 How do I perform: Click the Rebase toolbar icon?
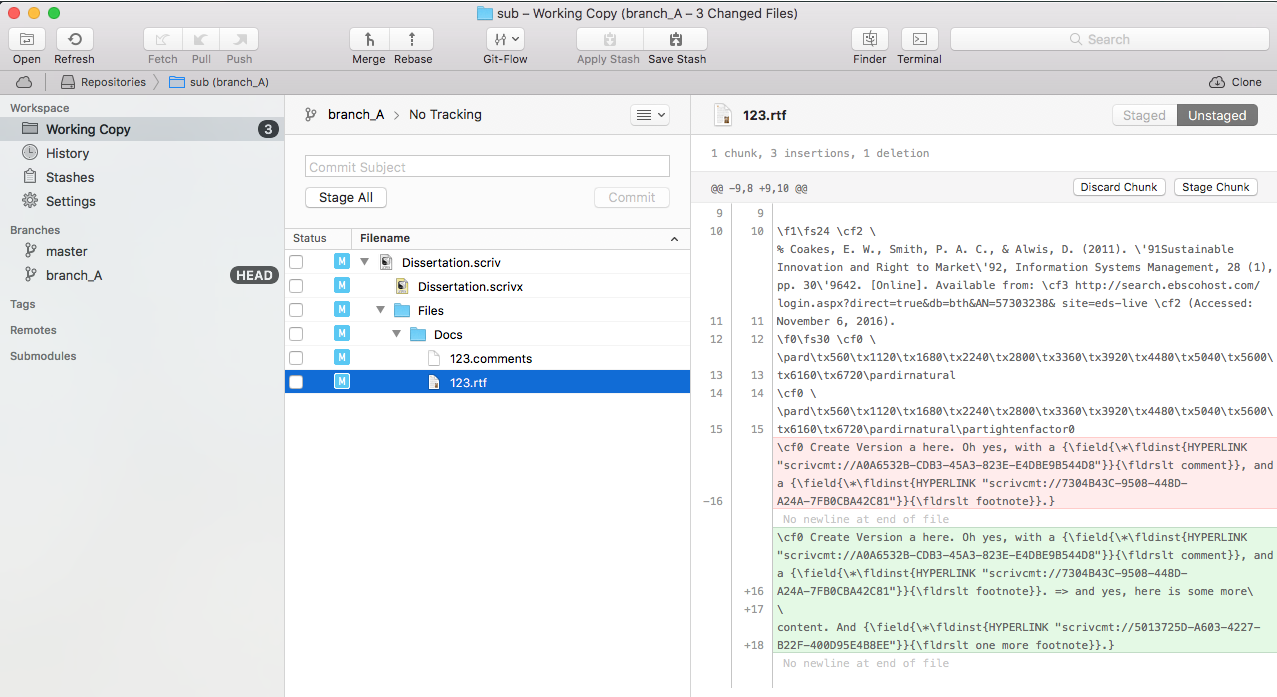pos(412,40)
